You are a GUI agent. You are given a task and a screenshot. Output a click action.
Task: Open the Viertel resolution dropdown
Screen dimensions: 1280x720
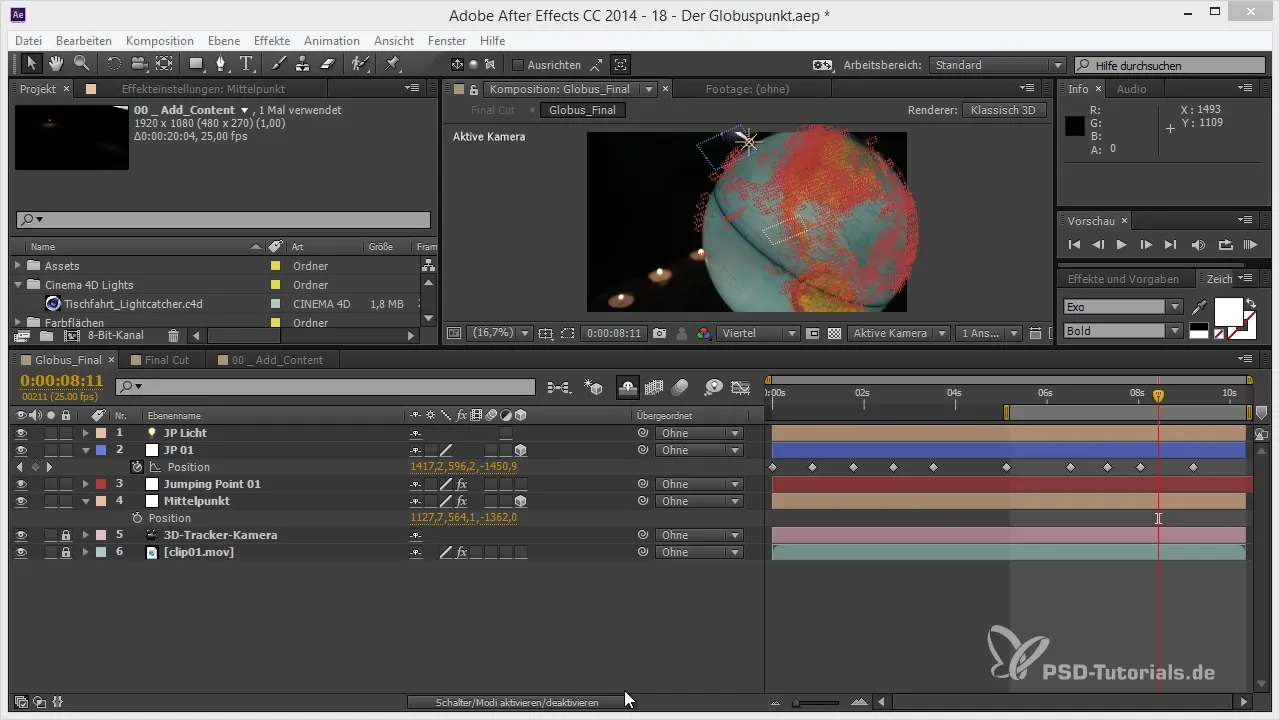759,333
